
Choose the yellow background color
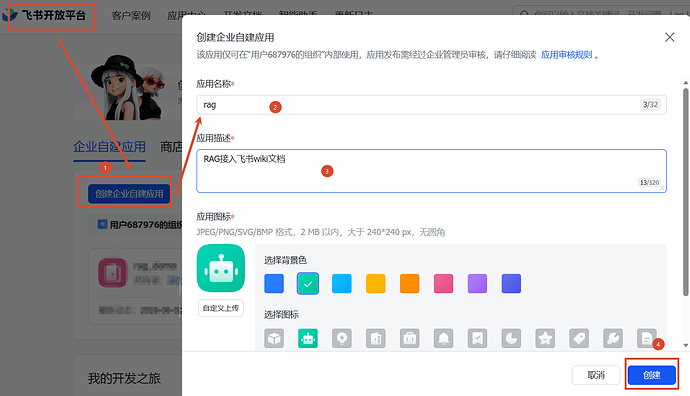(376, 283)
